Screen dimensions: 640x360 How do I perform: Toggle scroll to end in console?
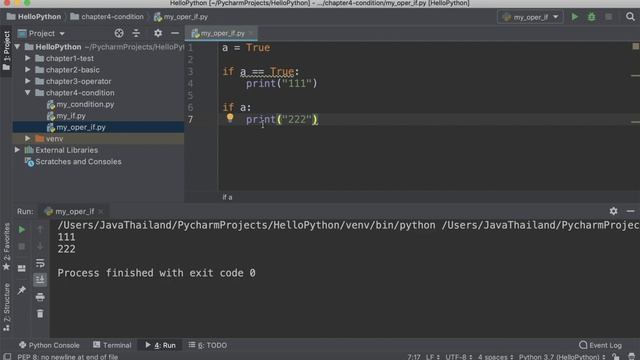tap(40, 280)
